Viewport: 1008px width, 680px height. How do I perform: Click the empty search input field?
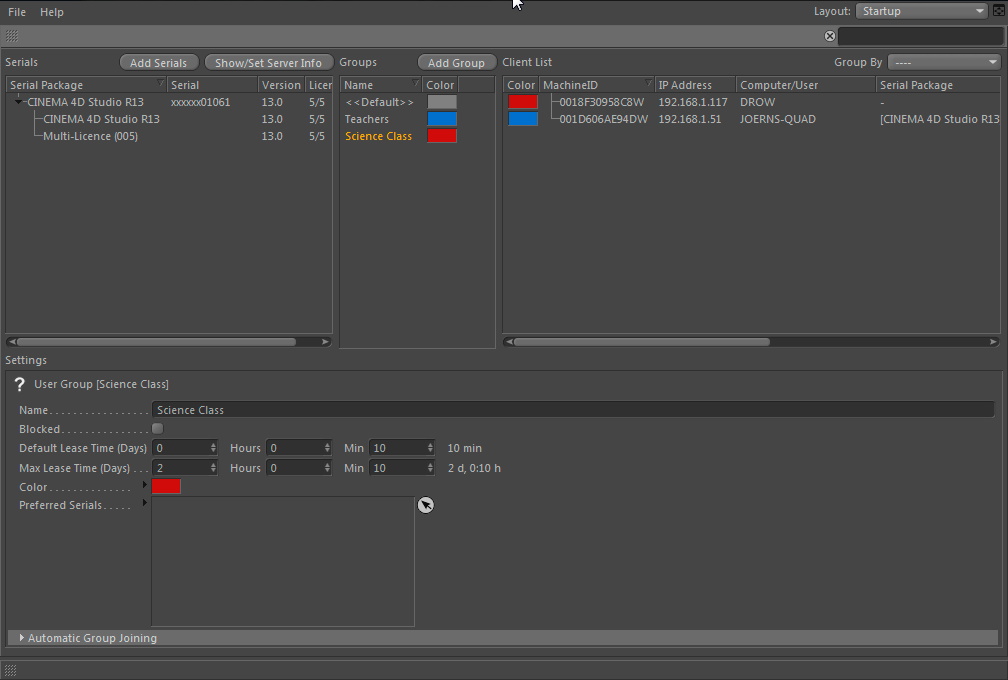[921, 36]
